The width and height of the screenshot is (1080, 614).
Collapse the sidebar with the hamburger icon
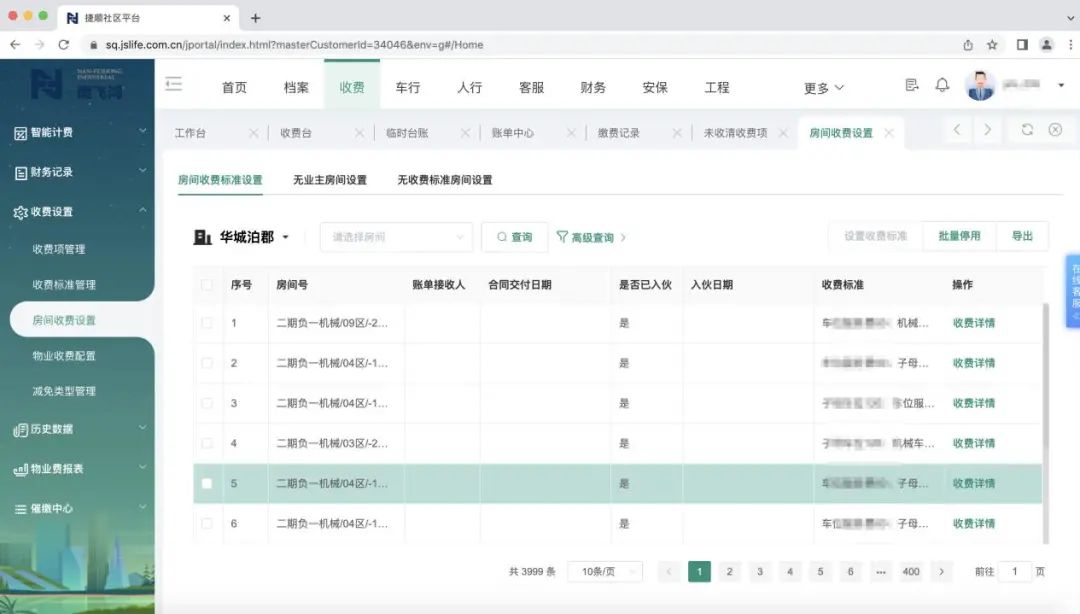(175, 86)
